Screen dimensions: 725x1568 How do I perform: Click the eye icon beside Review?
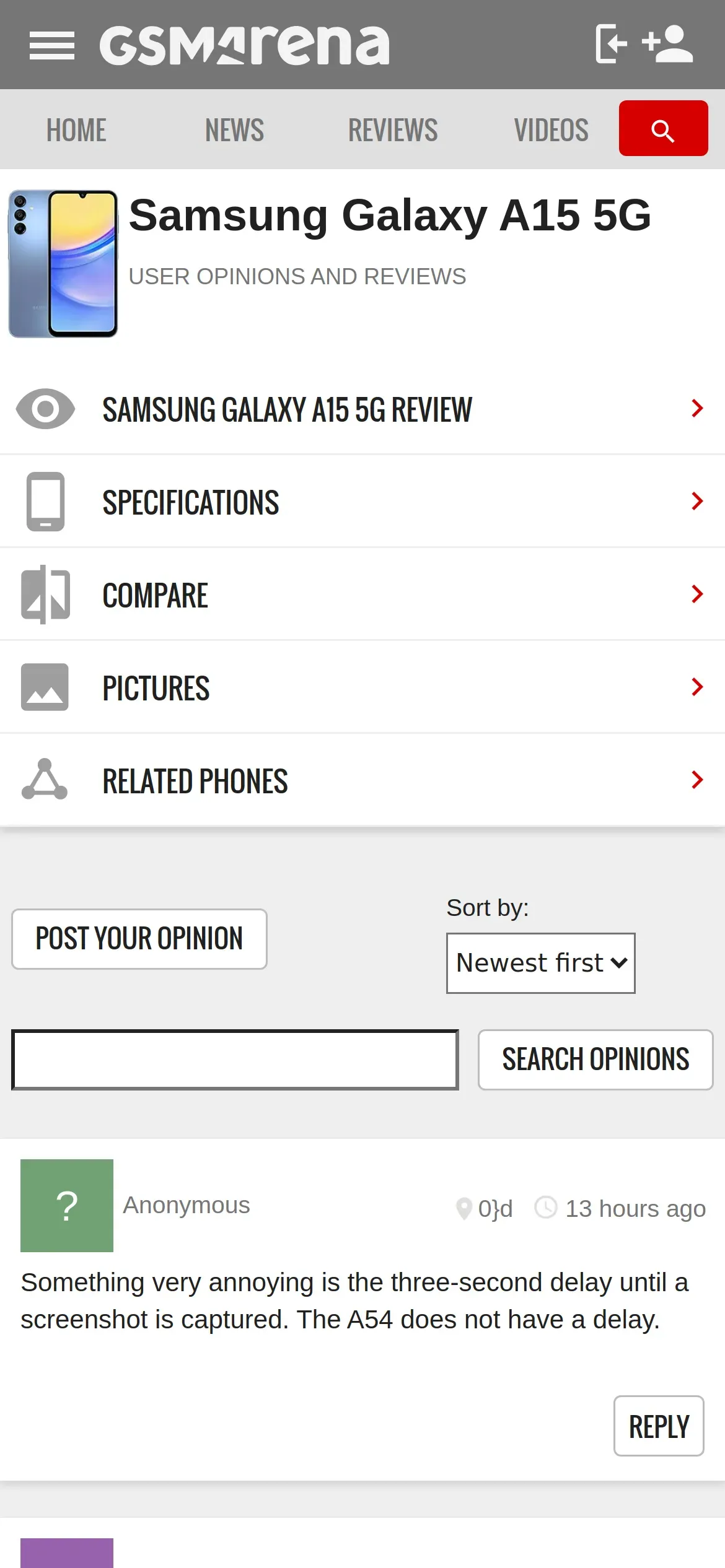coord(45,409)
